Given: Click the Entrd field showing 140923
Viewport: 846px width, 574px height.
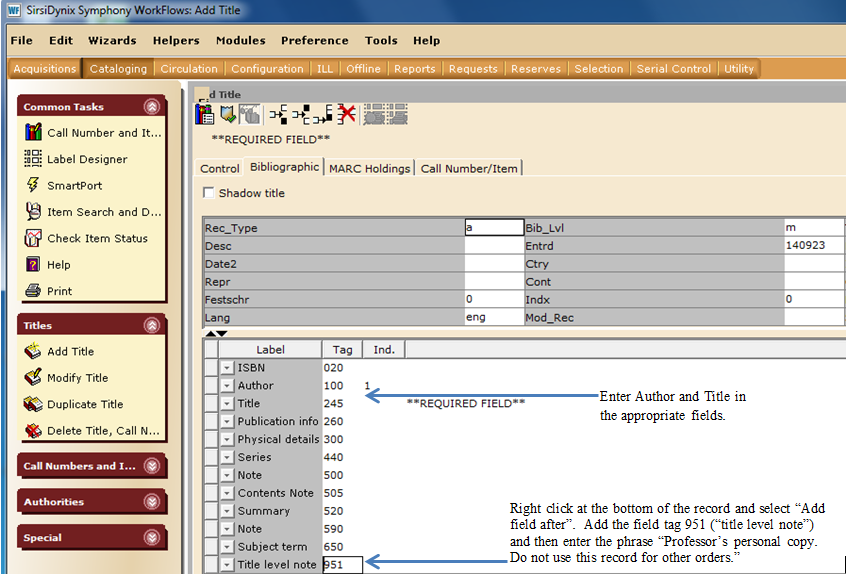Looking at the screenshot, I should pos(814,245).
